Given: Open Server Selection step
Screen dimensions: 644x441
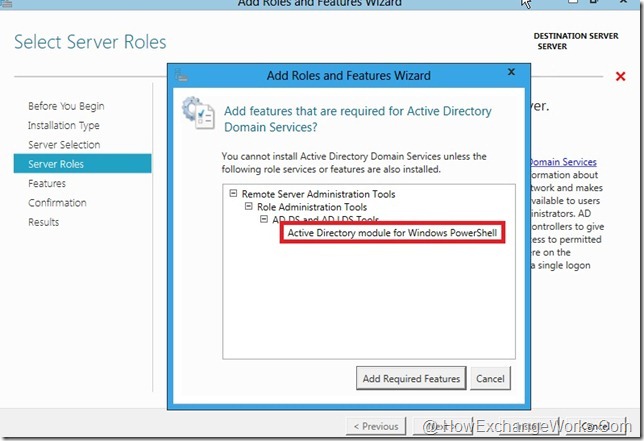Looking at the screenshot, I should point(64,145).
